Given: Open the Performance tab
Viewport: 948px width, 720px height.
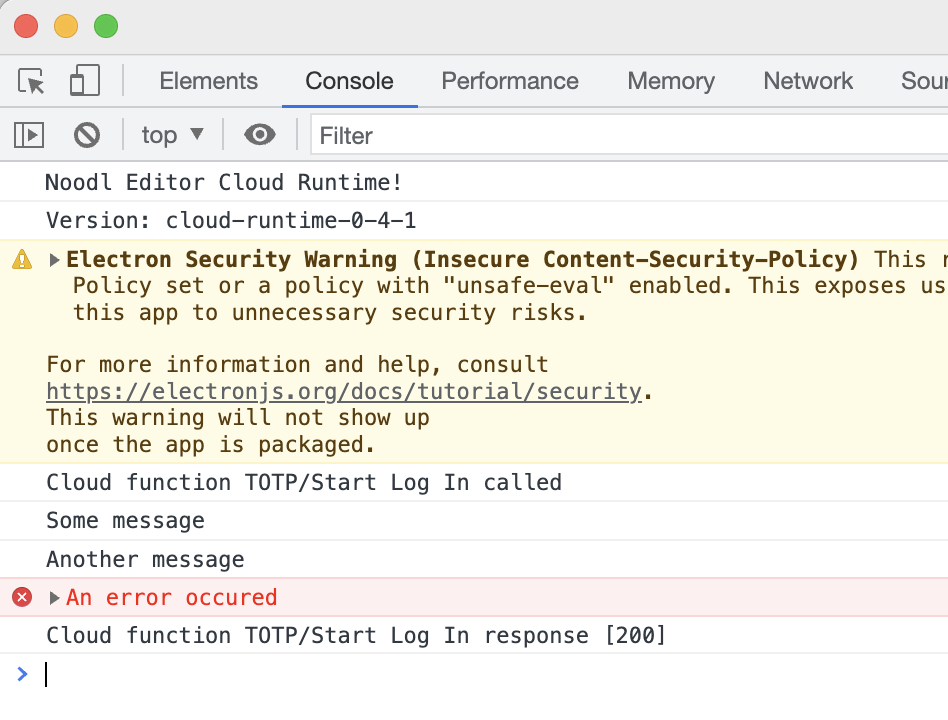Looking at the screenshot, I should (510, 81).
